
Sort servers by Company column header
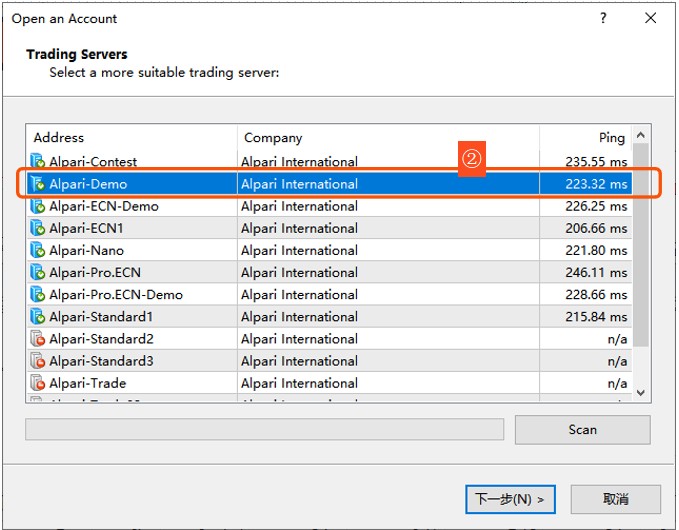[388, 137]
